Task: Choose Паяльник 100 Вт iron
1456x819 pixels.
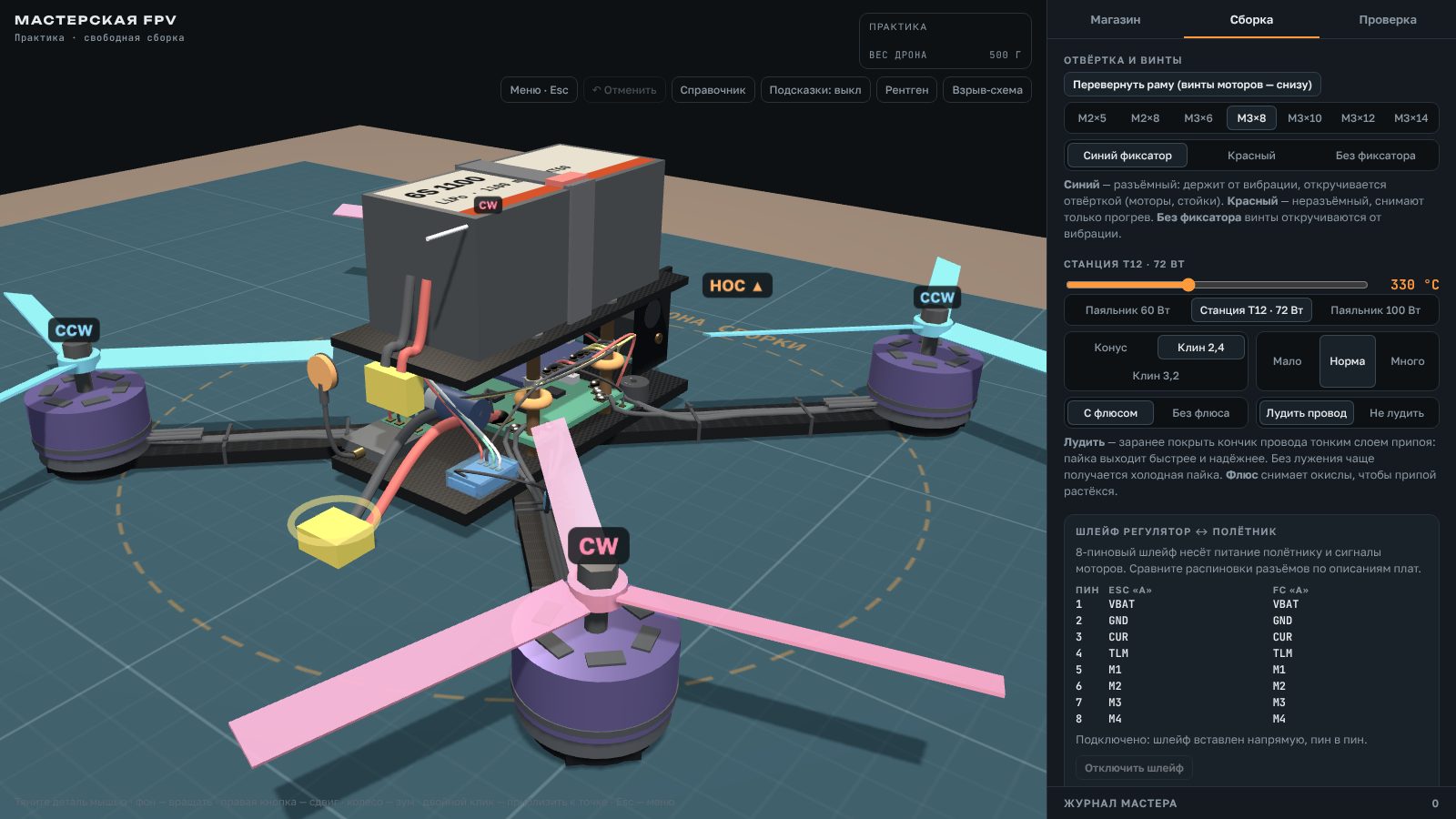Action: [x=1375, y=310]
